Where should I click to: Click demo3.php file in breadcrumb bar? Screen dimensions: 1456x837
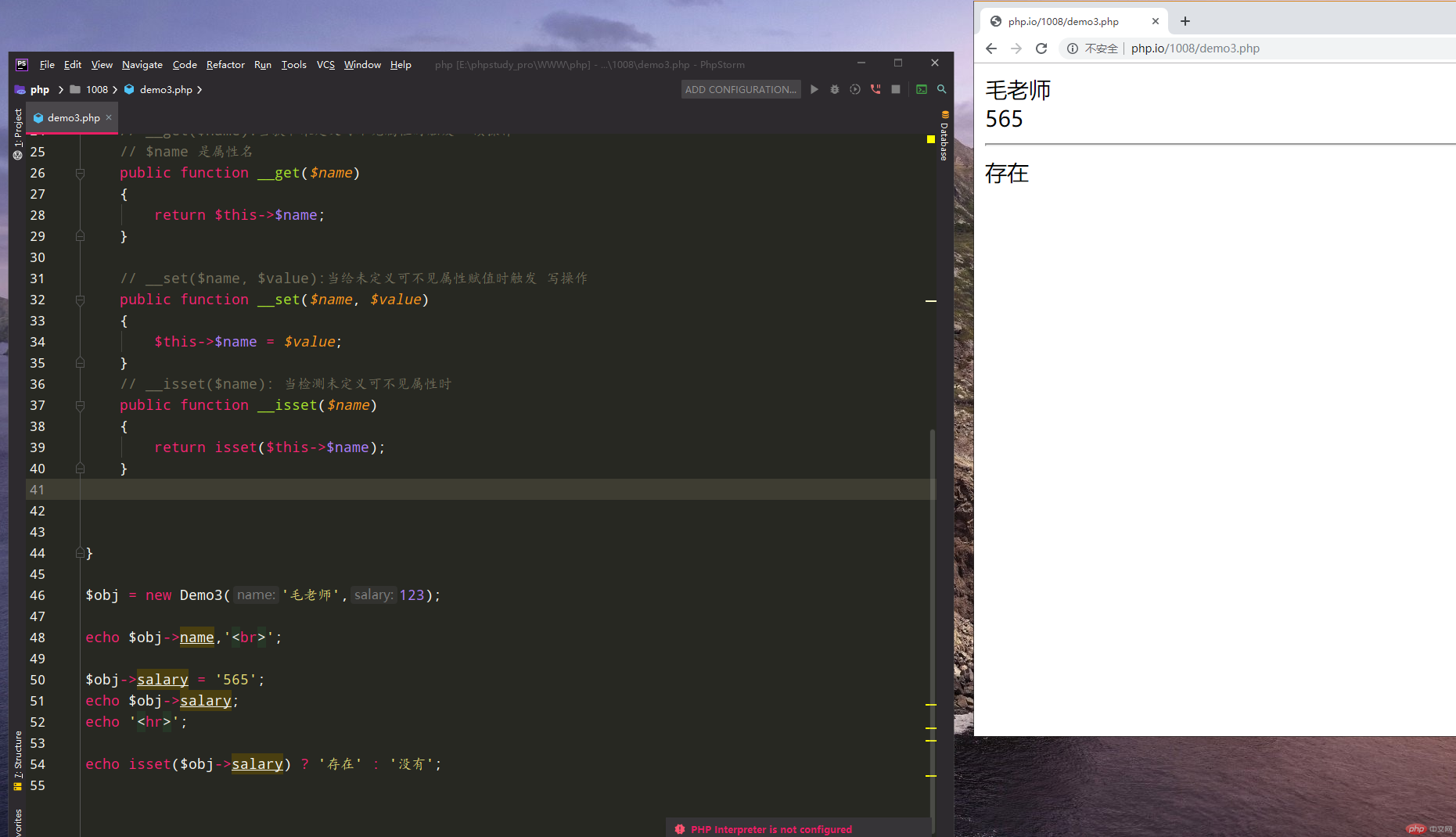[x=158, y=89]
